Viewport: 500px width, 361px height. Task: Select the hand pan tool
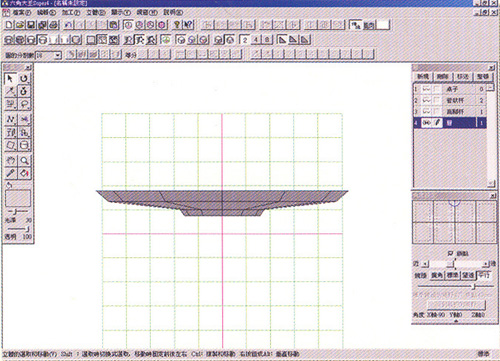click(10, 160)
